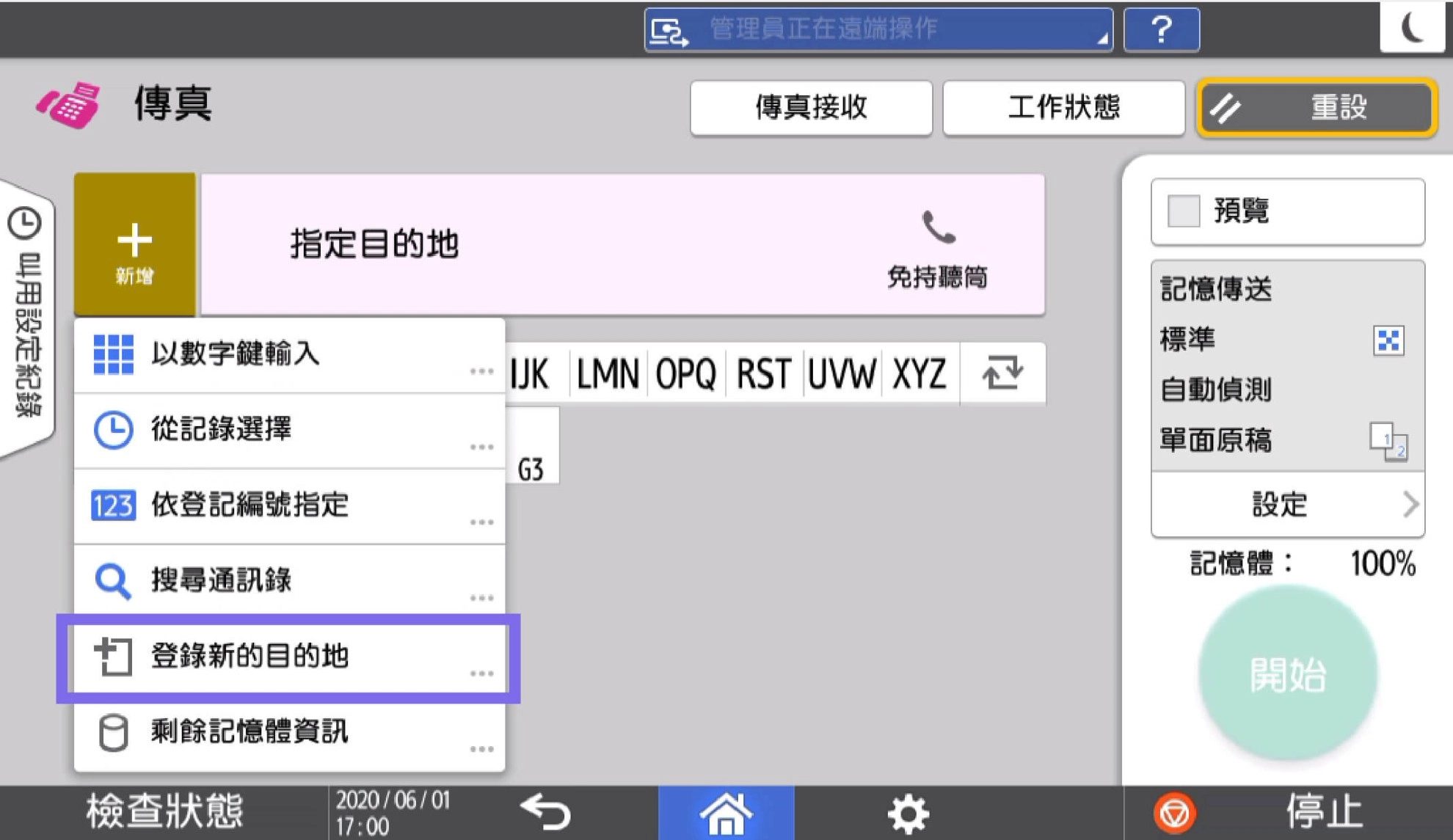Expand the 管理員正在遠端操作 message bar
1453x840 pixels.
(x=878, y=30)
